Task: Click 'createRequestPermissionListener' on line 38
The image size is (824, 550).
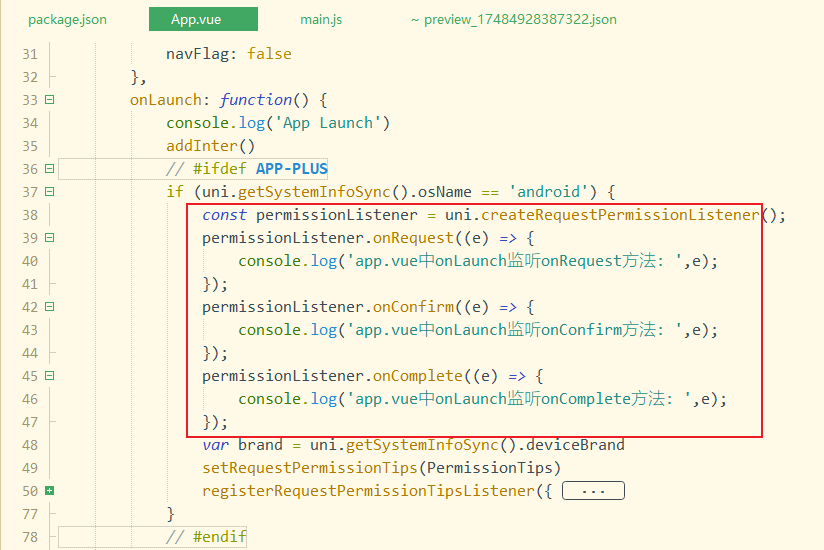Action: tap(620, 215)
